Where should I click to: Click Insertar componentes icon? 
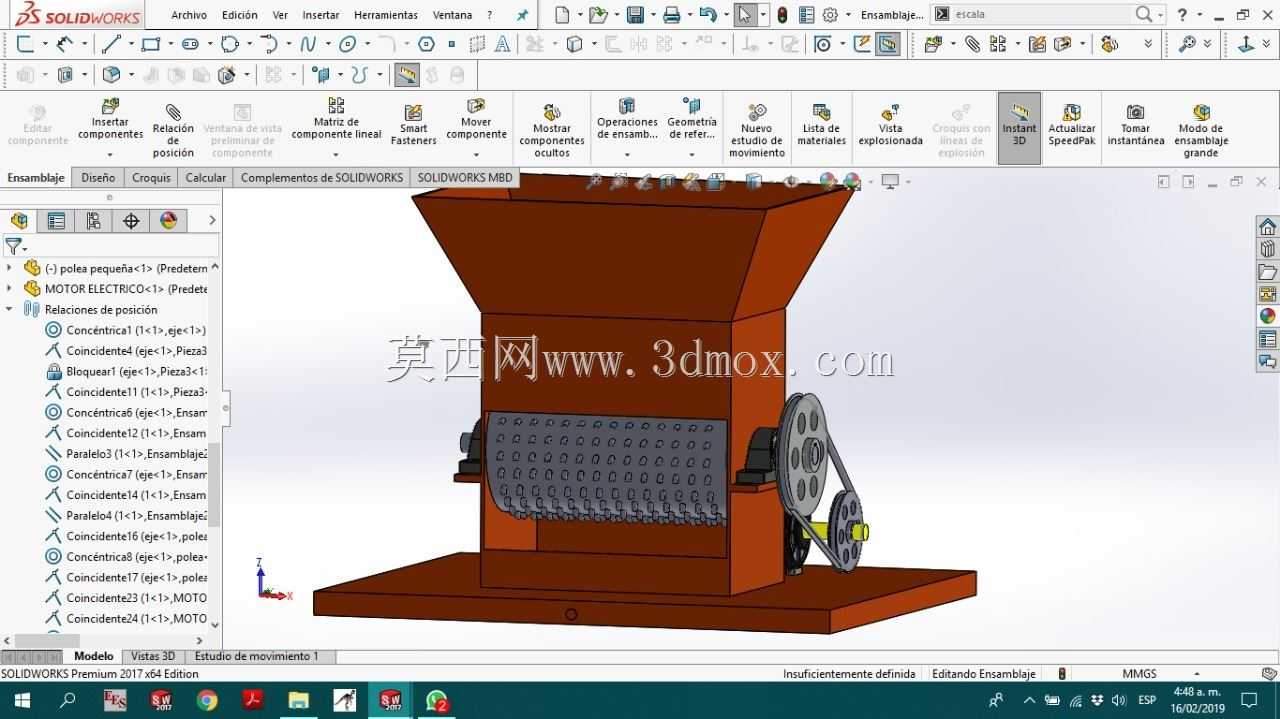(111, 106)
